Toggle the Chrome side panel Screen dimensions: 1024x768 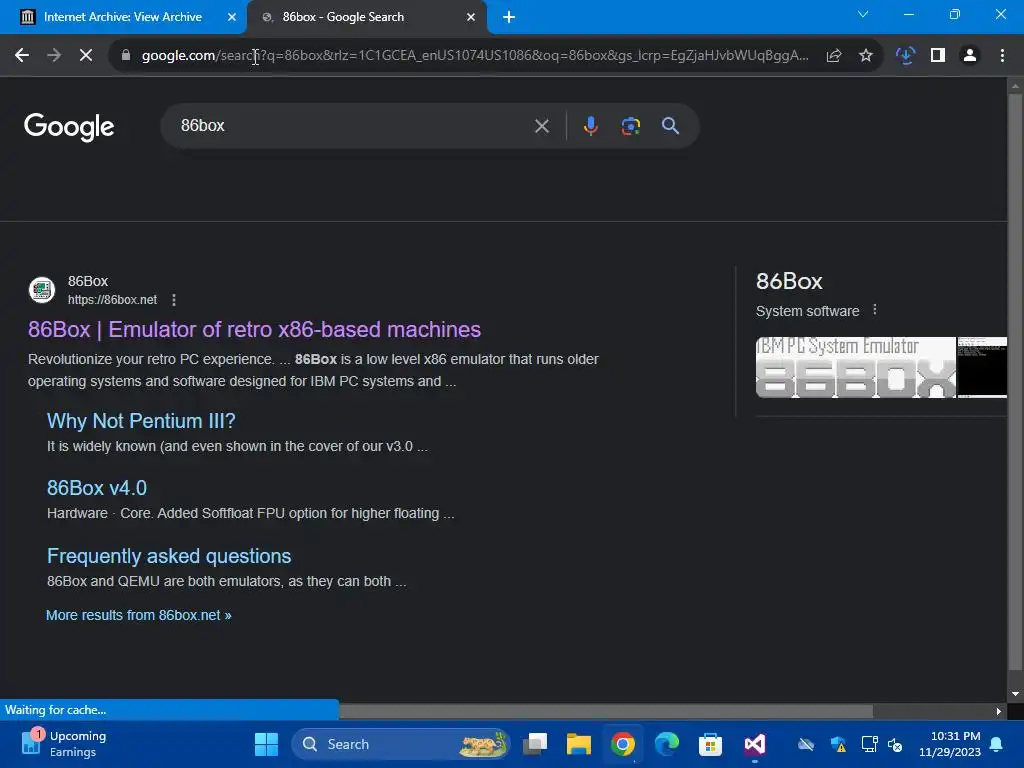pyautogui.click(x=938, y=56)
